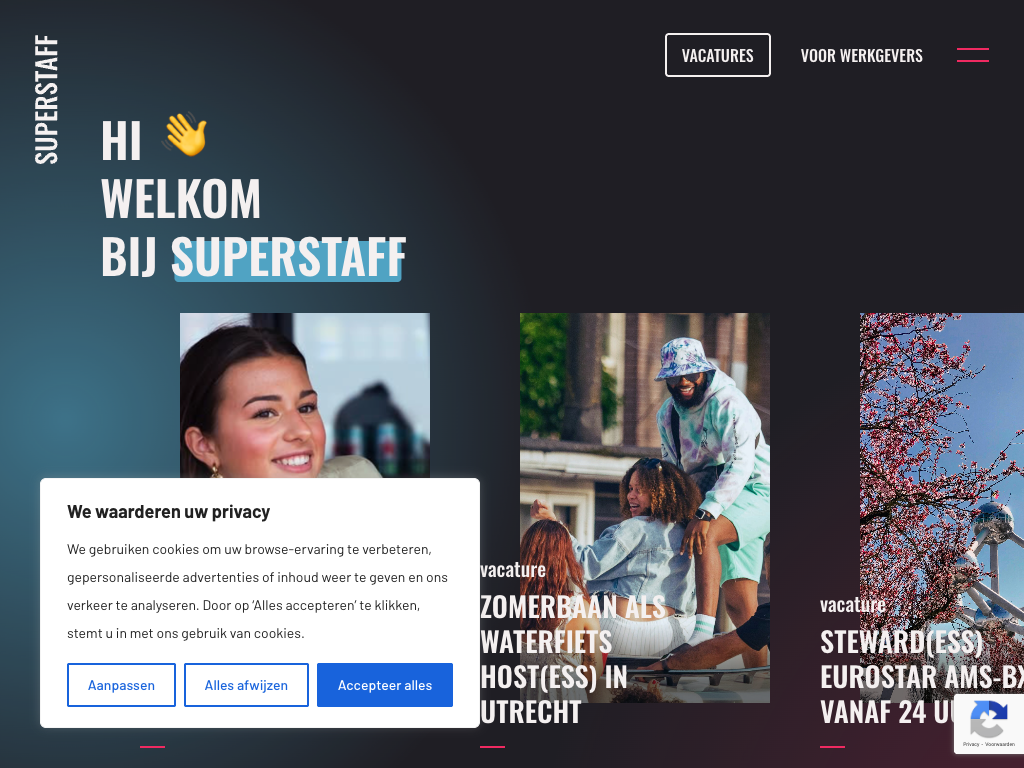Click the Privacy link in reCAPTCHA badge

[x=970, y=744]
